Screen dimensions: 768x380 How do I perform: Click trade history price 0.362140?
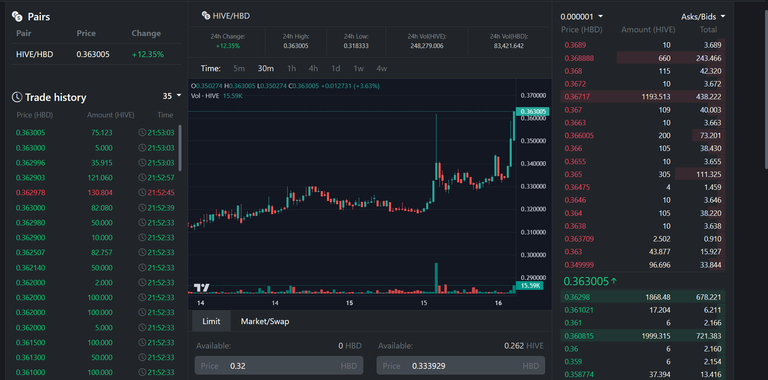click(30, 267)
